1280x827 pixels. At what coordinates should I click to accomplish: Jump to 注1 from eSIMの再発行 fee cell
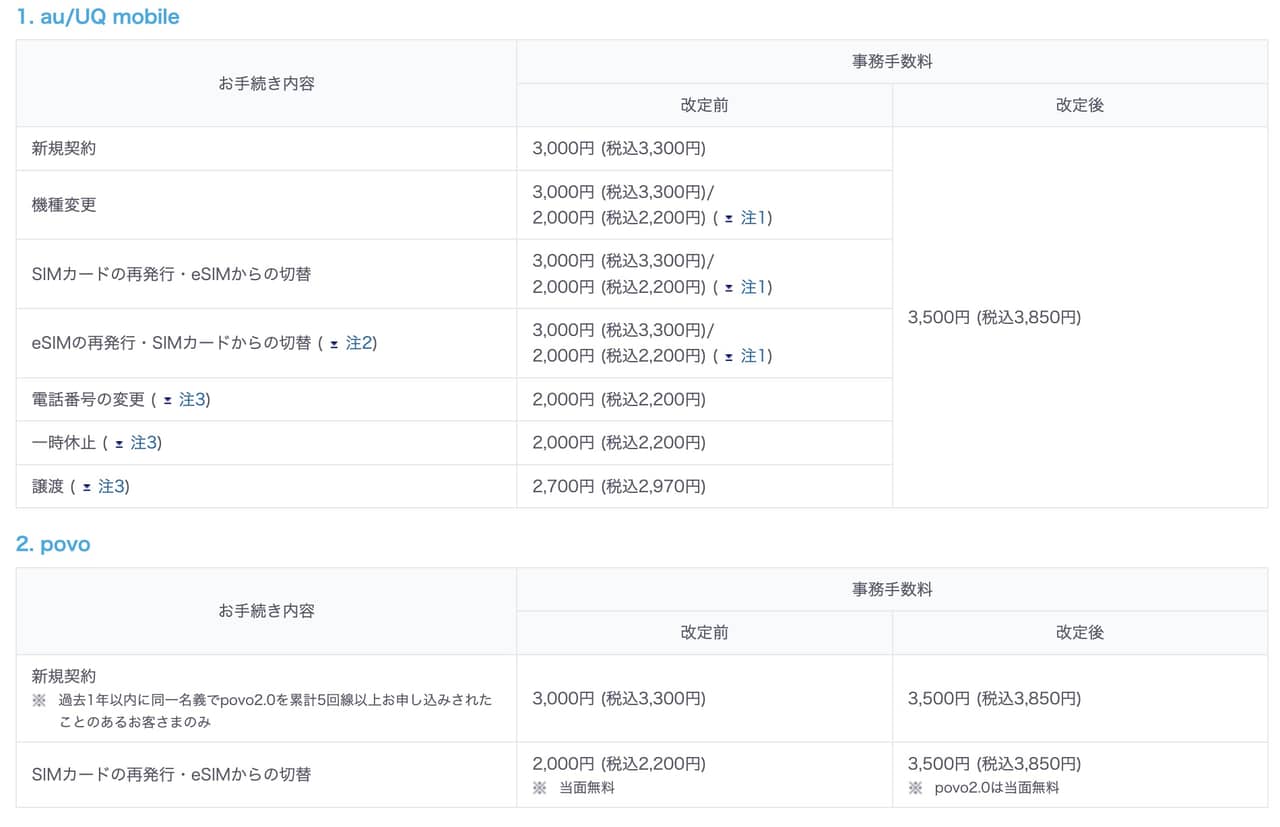pos(753,356)
